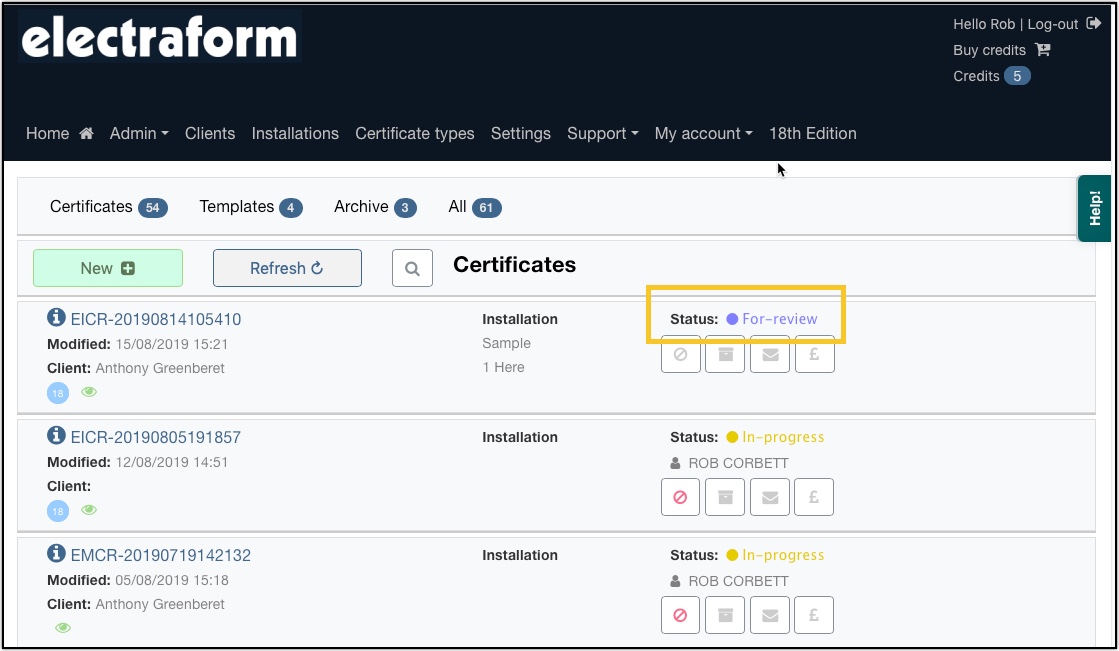Open the Help! side tab

(1094, 208)
